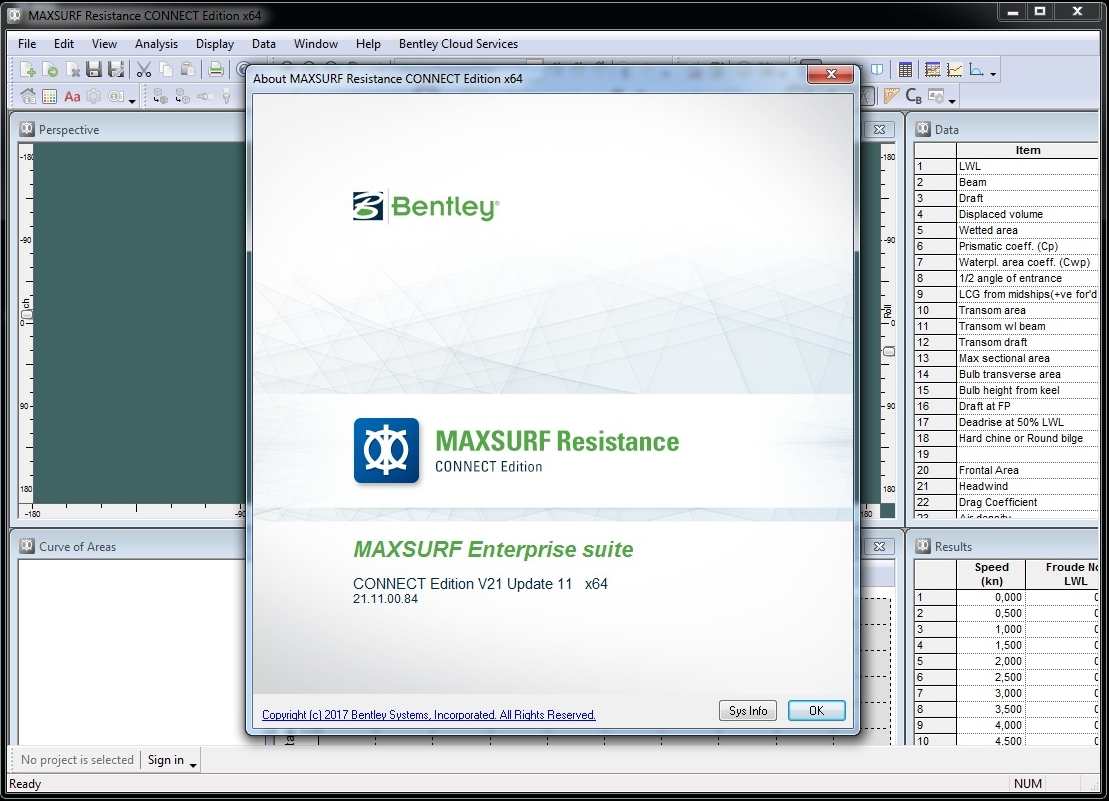Click the info card icon beside the gear
The height and width of the screenshot is (801, 1109).
tap(116, 96)
